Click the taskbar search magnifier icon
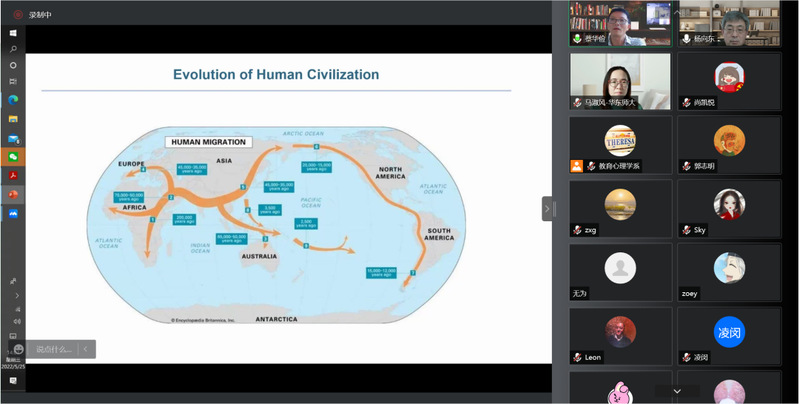Screen dimensions: 799x404 pos(13,49)
